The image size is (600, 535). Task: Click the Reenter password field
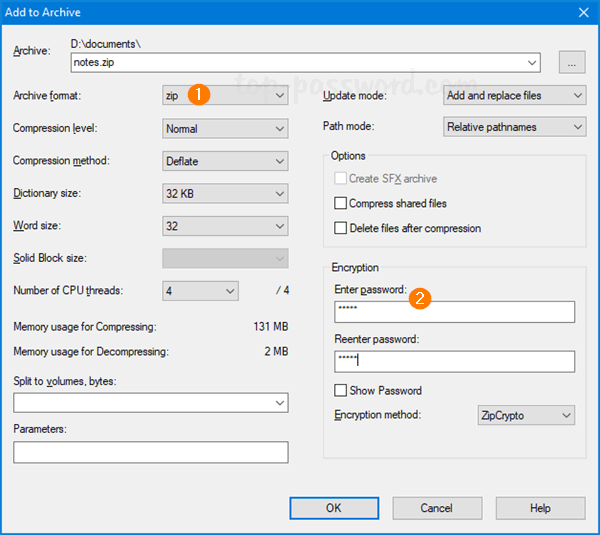[x=454, y=361]
